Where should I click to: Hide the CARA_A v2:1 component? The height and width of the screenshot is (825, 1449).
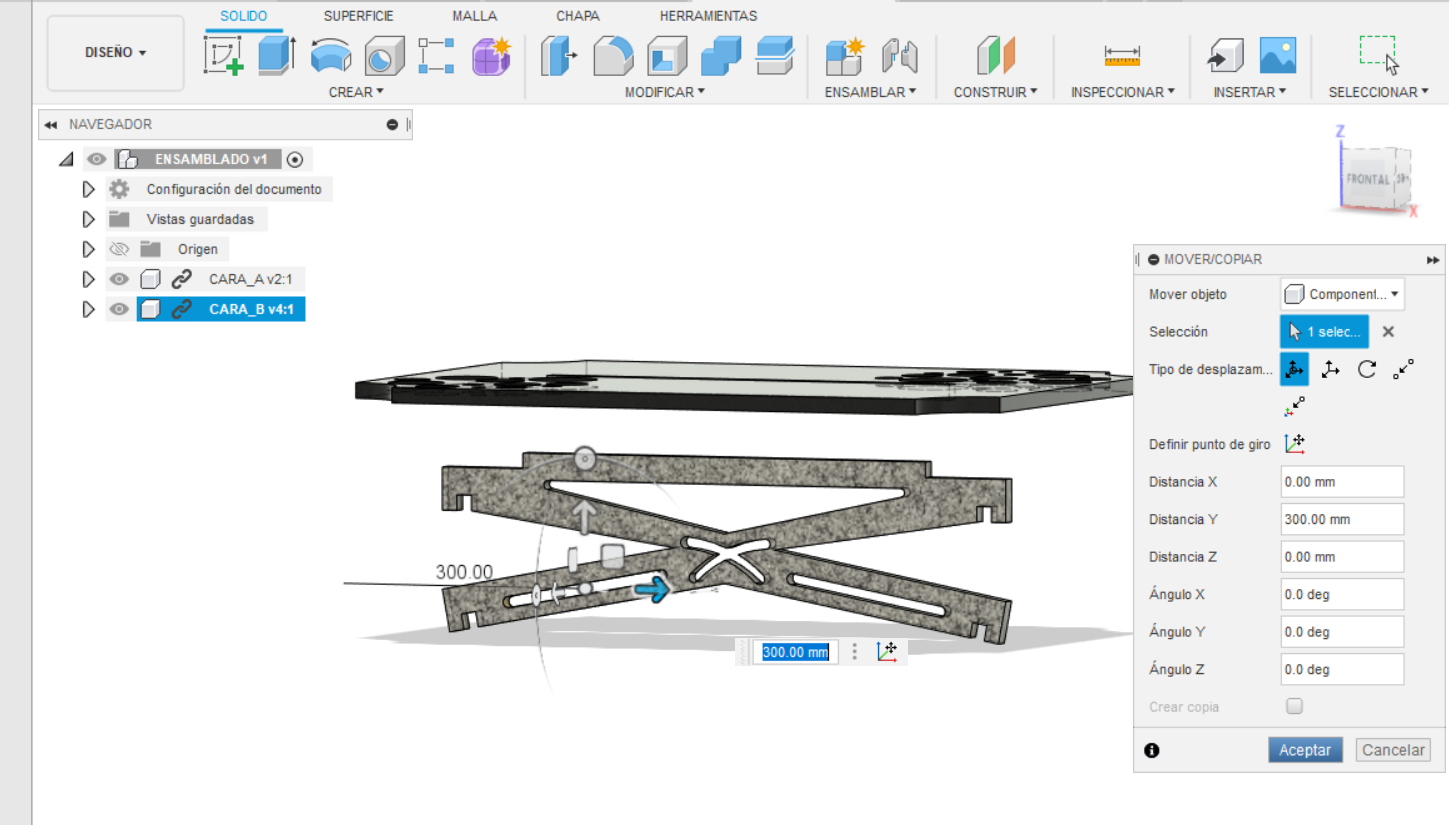coord(119,279)
